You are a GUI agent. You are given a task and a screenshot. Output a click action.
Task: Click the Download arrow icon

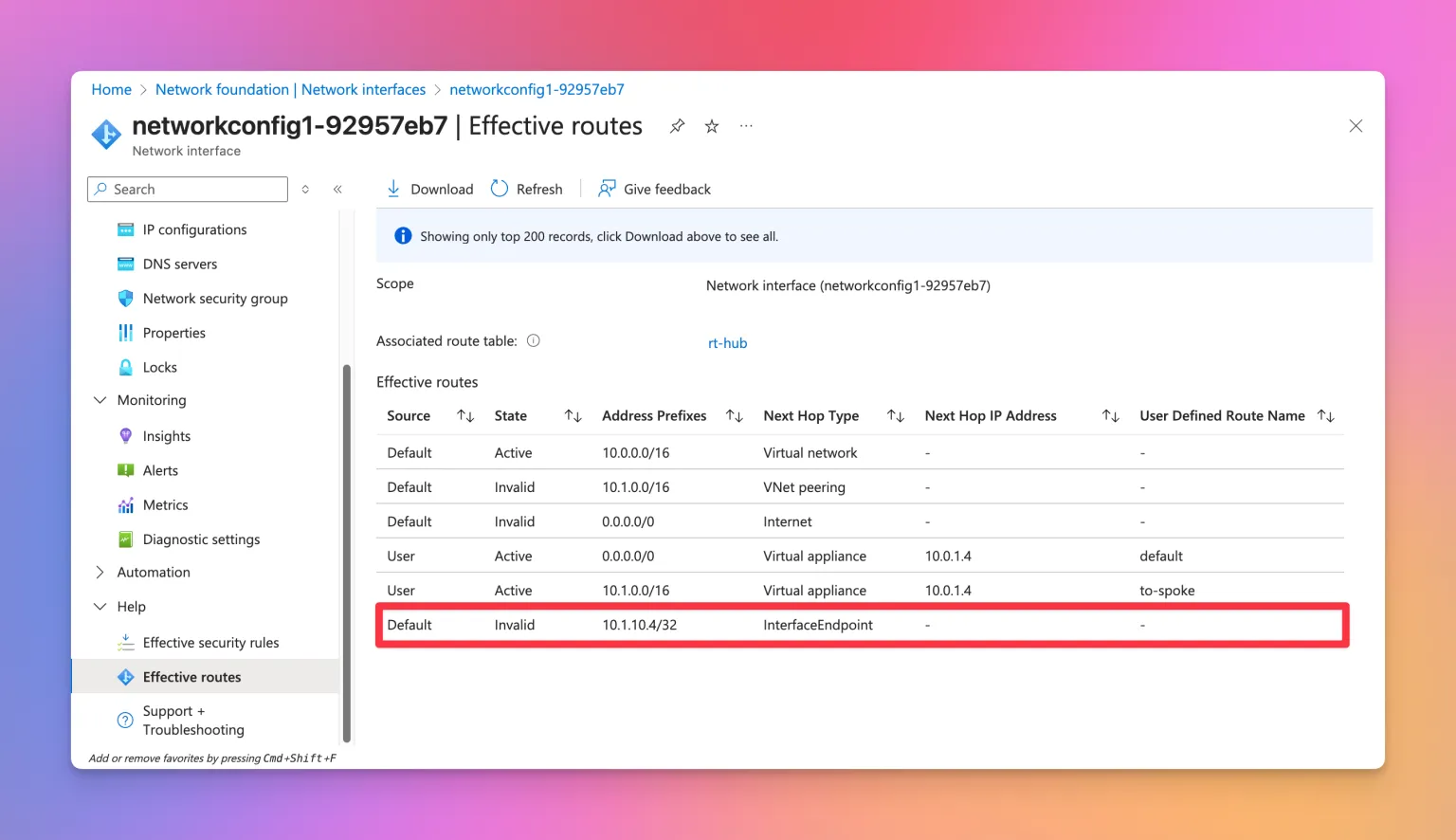[x=393, y=189]
